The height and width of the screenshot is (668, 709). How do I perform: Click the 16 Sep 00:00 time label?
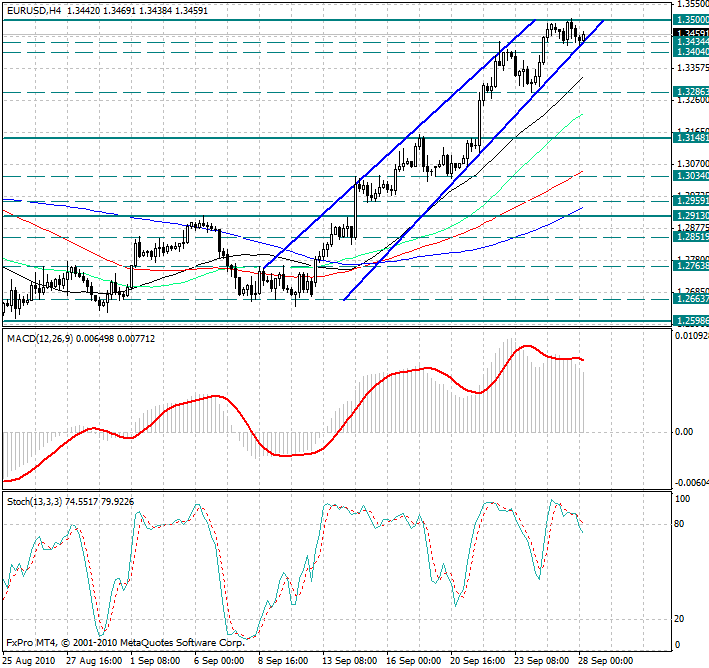point(414,661)
